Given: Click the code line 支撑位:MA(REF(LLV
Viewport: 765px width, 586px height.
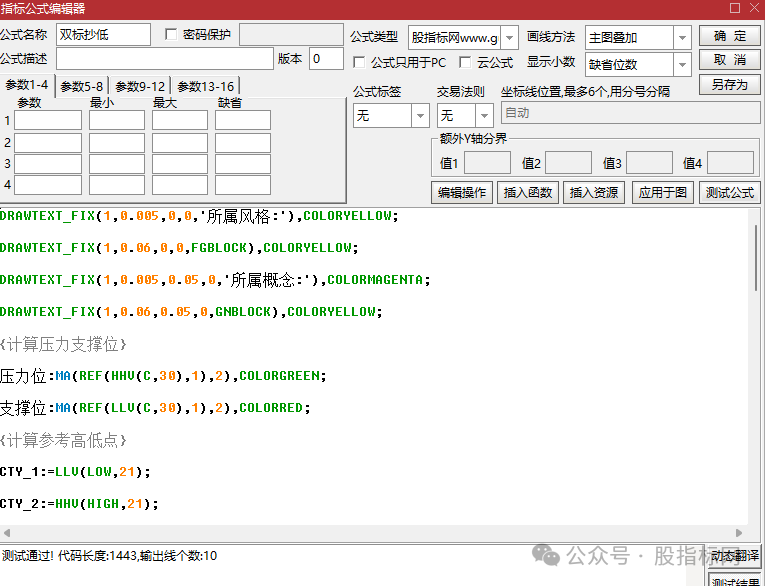Looking at the screenshot, I should point(155,407).
